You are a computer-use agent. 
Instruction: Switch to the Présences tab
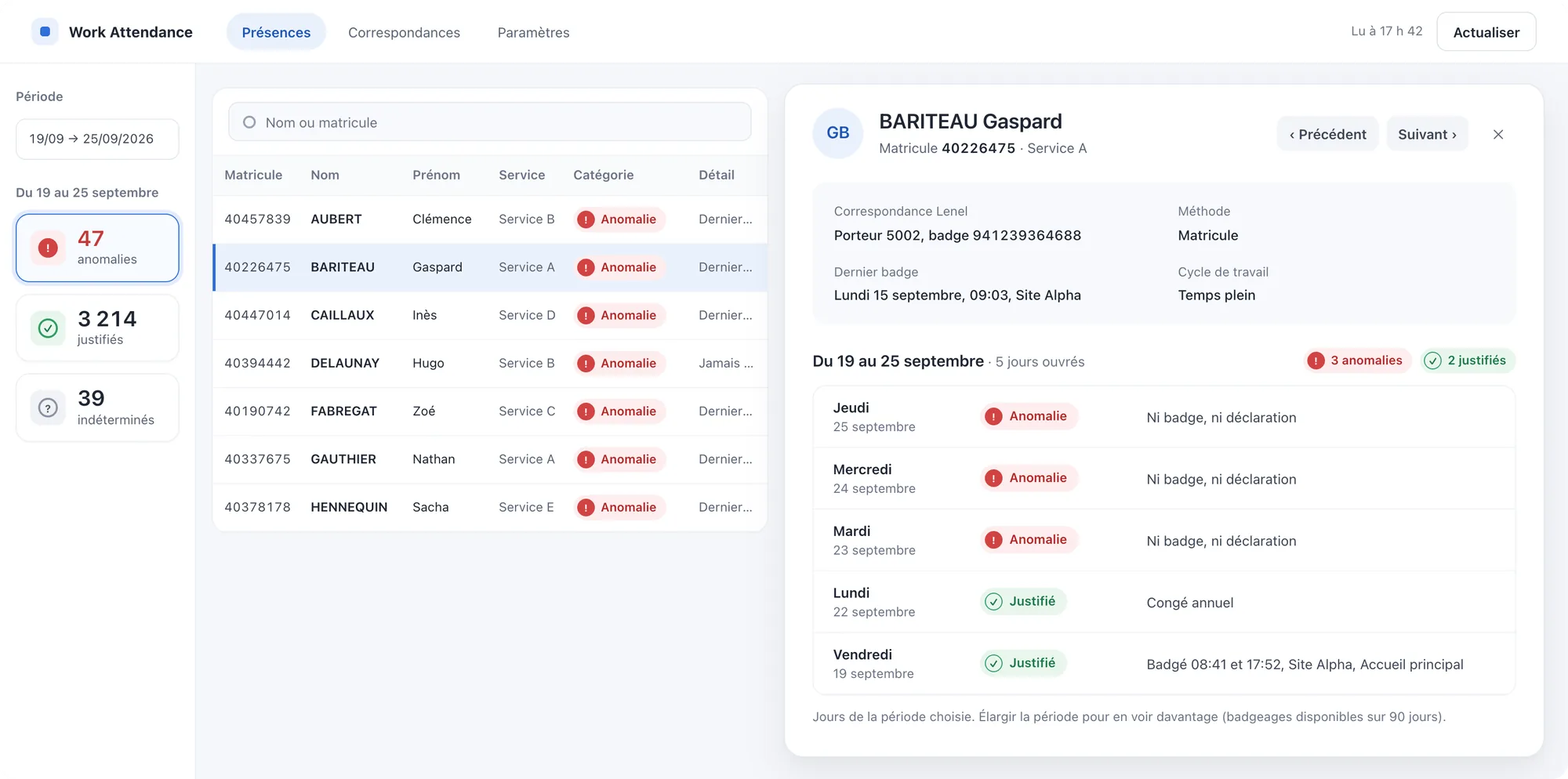pos(276,32)
